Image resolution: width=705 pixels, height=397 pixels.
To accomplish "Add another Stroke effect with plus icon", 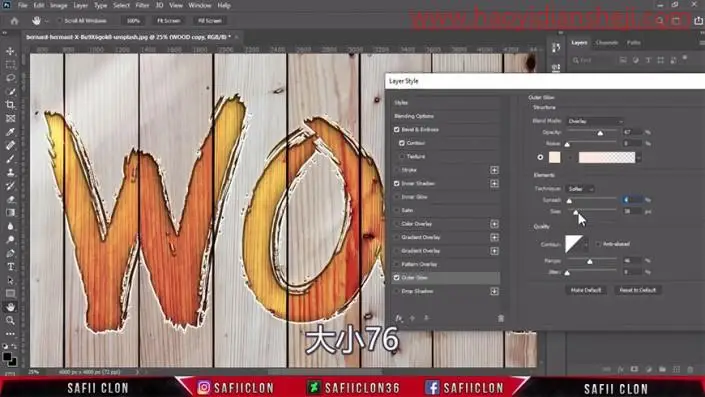I will click(x=494, y=170).
